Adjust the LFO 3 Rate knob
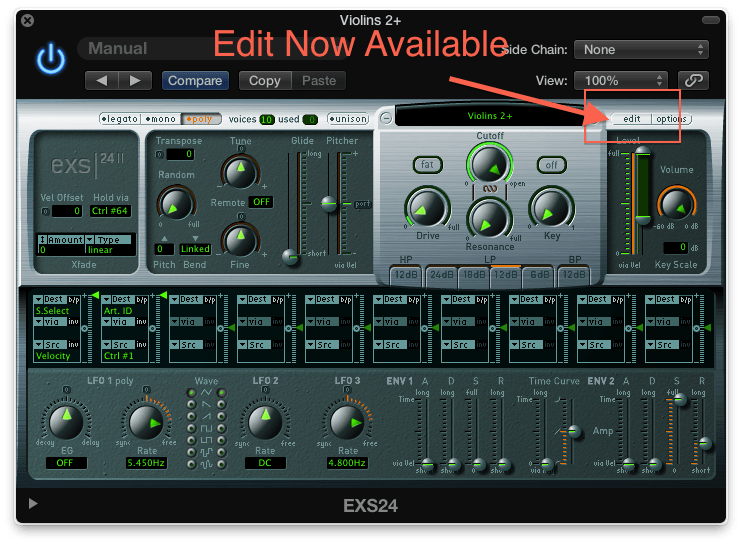Image resolution: width=742 pixels, height=545 pixels. [347, 422]
